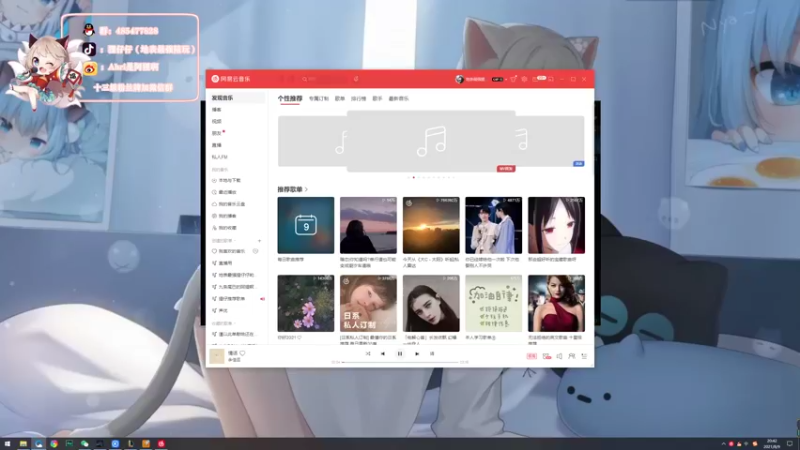Switch to mini mode window icon
Viewport: 800px width, 450px height.
pos(551,79)
